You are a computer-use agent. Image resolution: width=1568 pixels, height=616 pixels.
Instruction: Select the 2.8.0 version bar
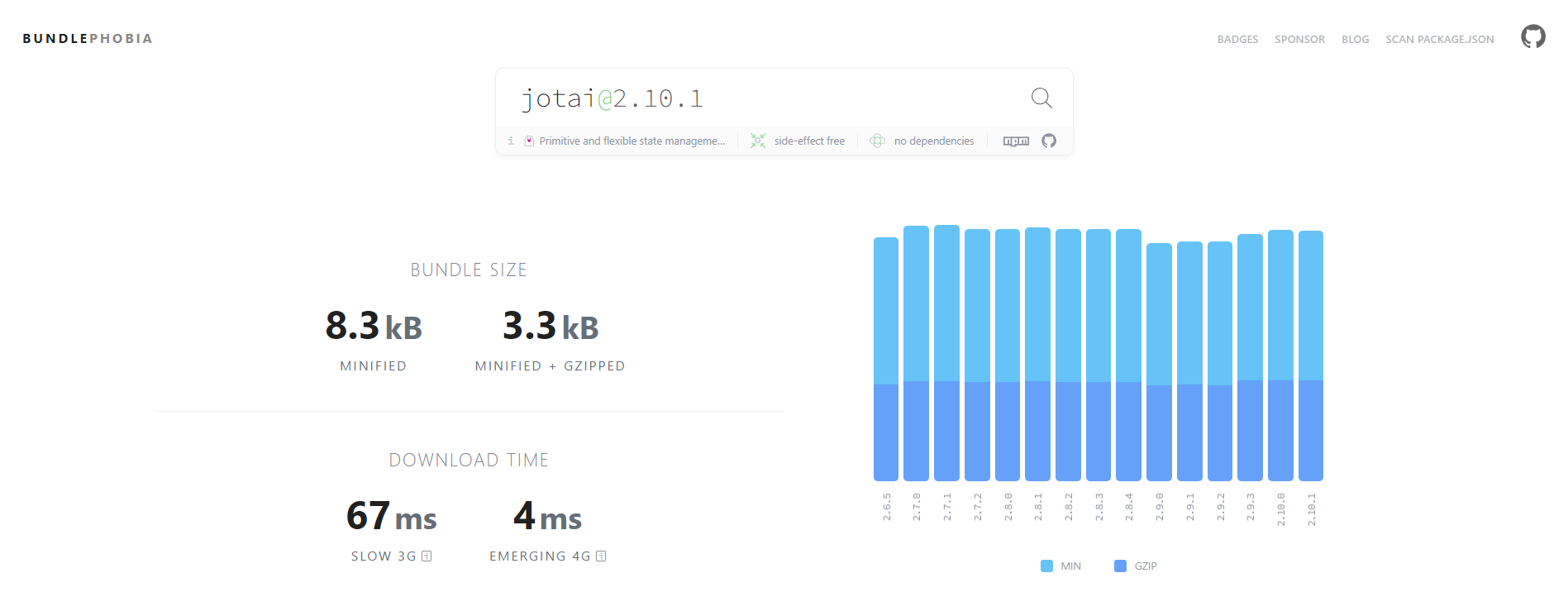[x=1008, y=355]
